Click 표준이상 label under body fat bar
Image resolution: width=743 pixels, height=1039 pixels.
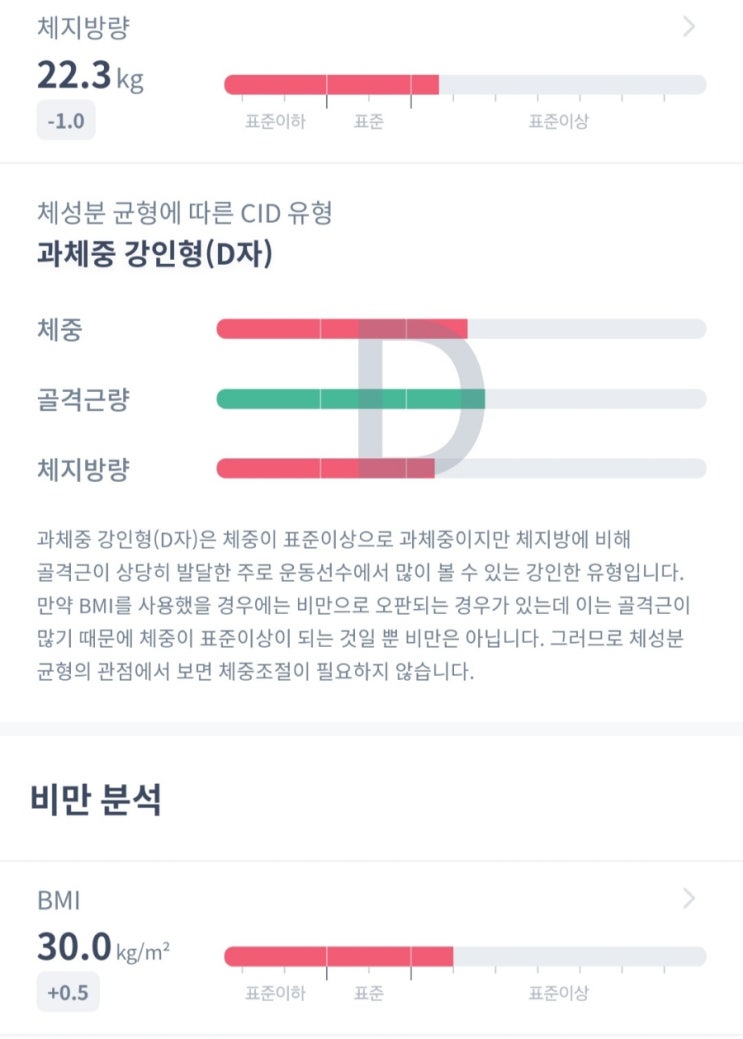558,122
